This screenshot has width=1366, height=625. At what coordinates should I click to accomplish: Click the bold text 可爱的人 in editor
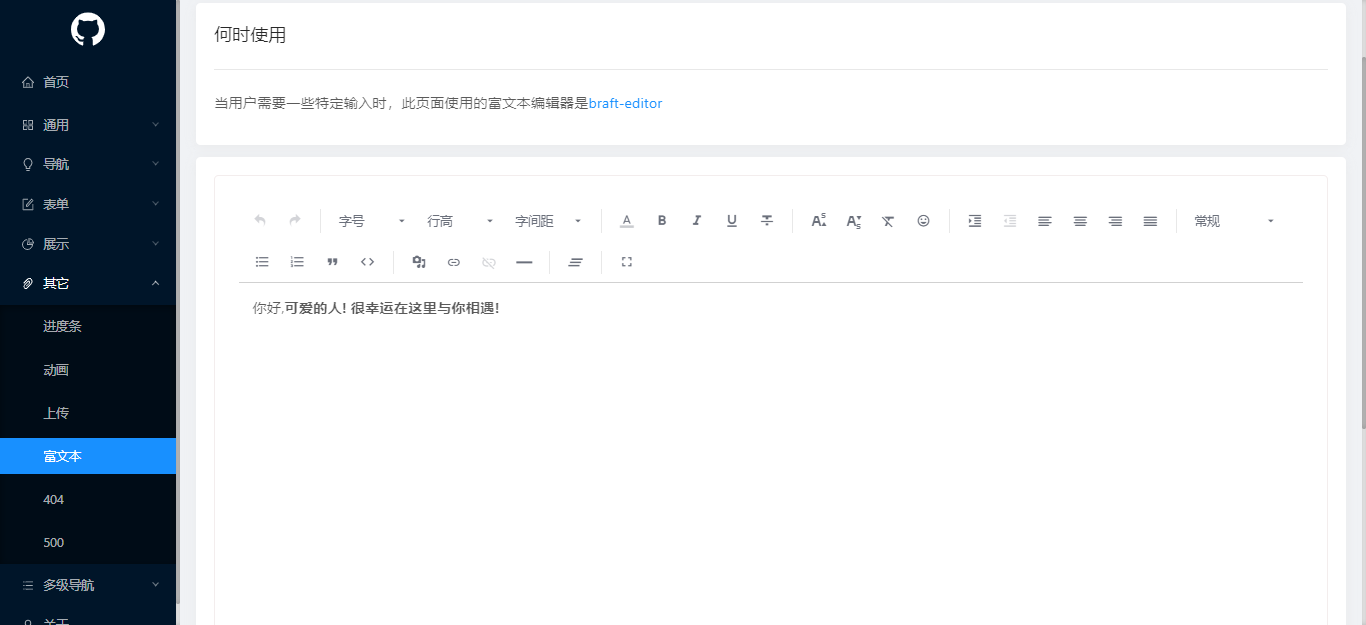tap(314, 308)
